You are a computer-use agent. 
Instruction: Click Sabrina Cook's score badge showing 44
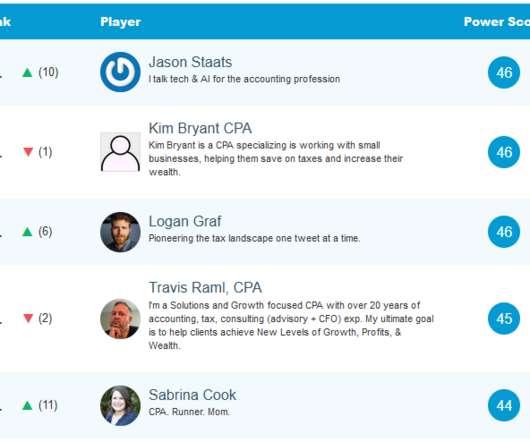click(x=504, y=405)
